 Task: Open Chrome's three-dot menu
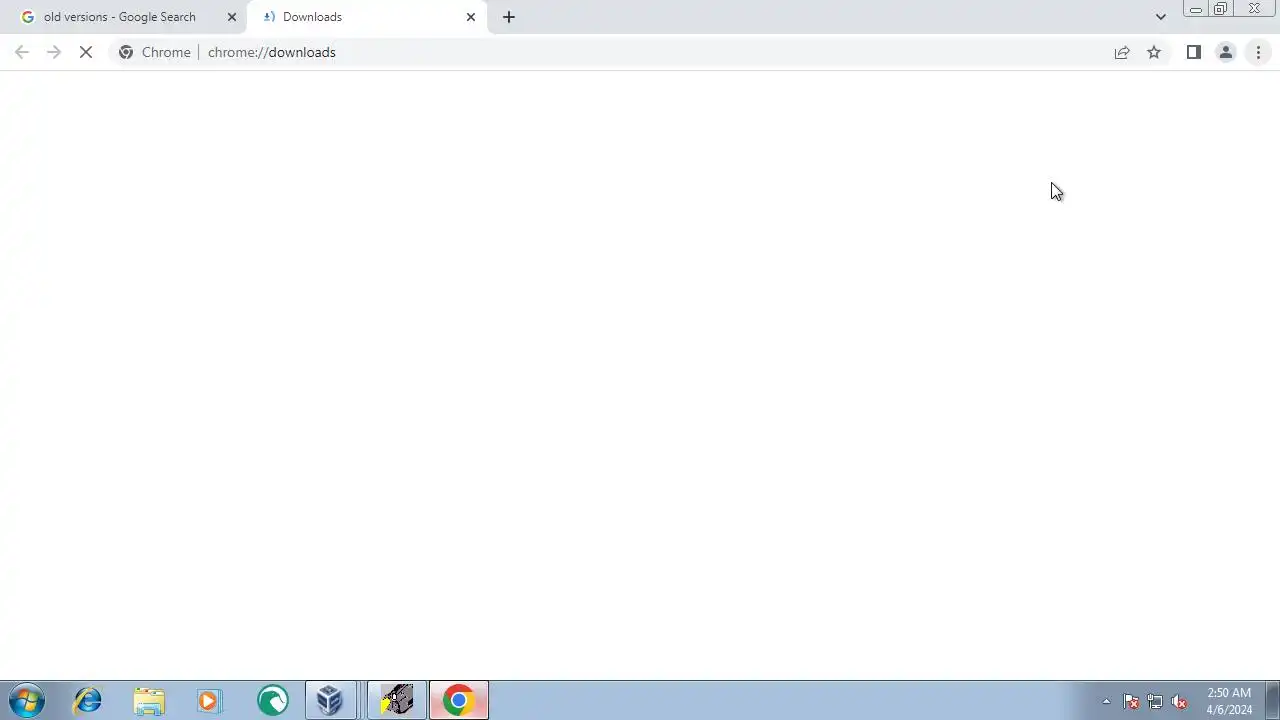1258,52
